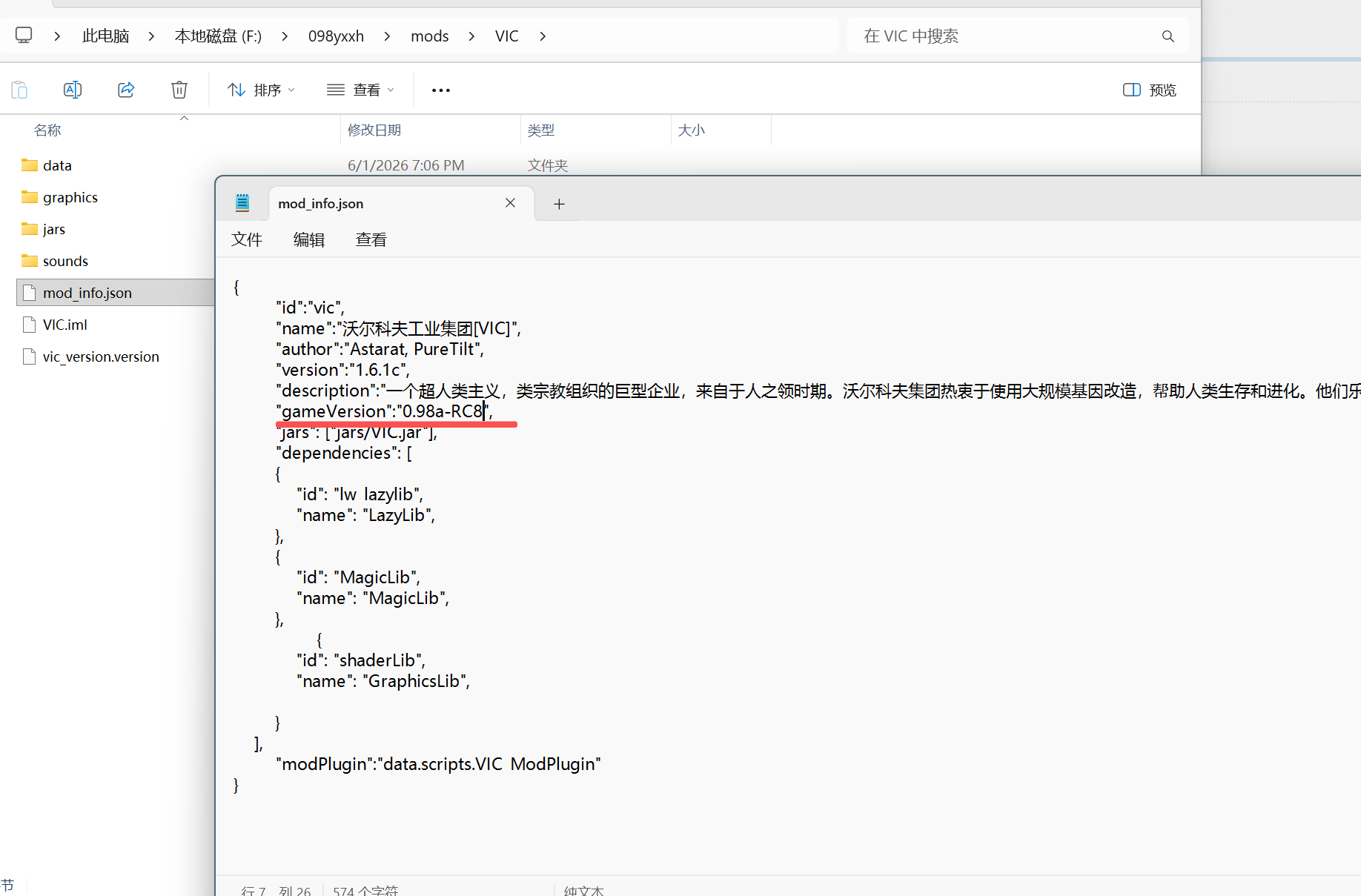Select the mod_info.json file
This screenshot has height=896, width=1361.
(115, 293)
